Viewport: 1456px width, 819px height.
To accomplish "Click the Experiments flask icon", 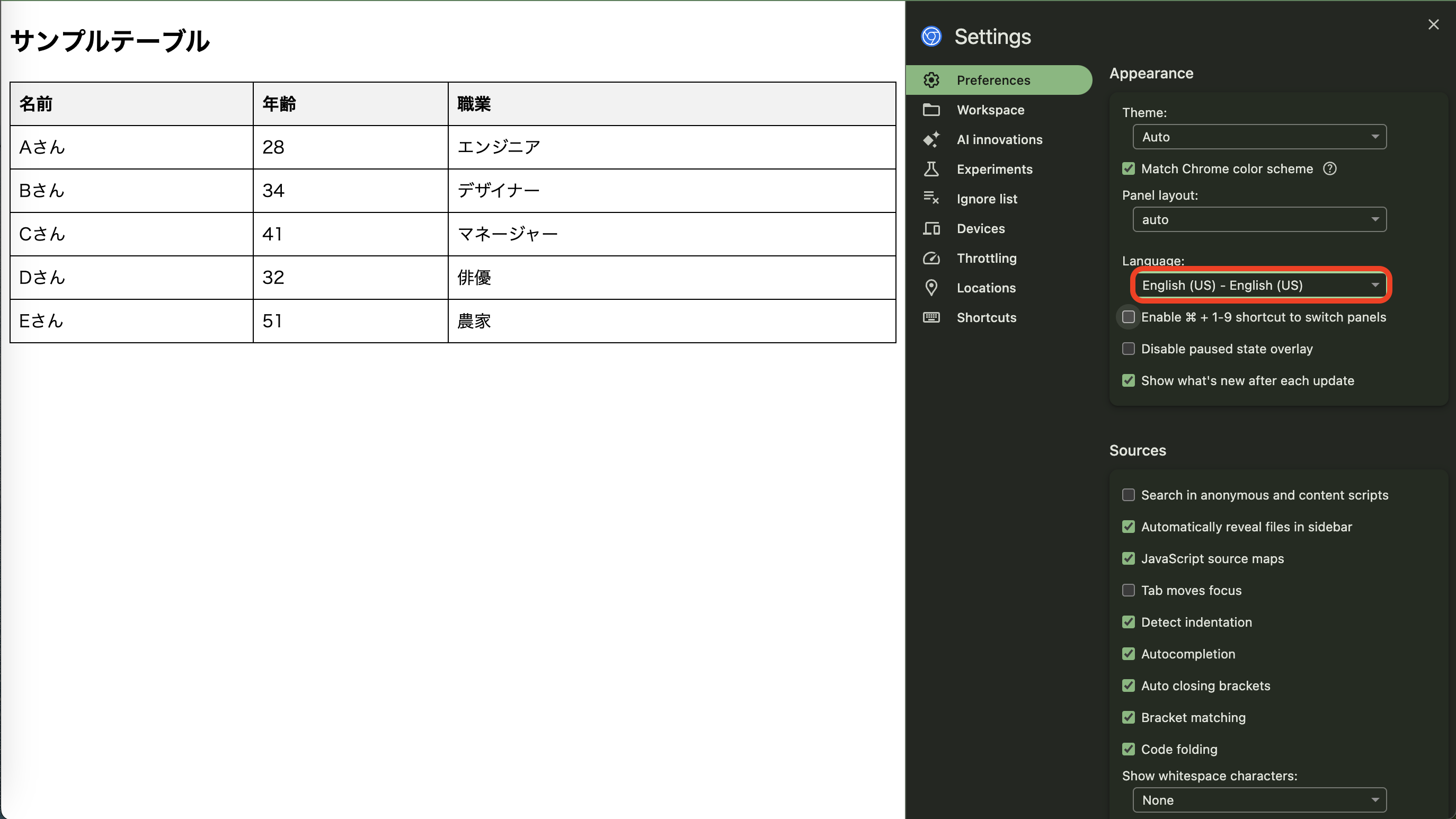I will click(931, 169).
